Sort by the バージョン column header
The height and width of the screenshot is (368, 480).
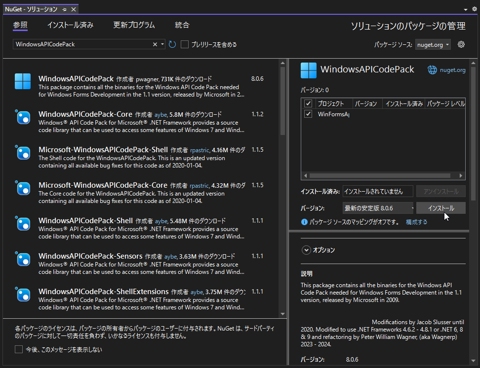coord(366,104)
